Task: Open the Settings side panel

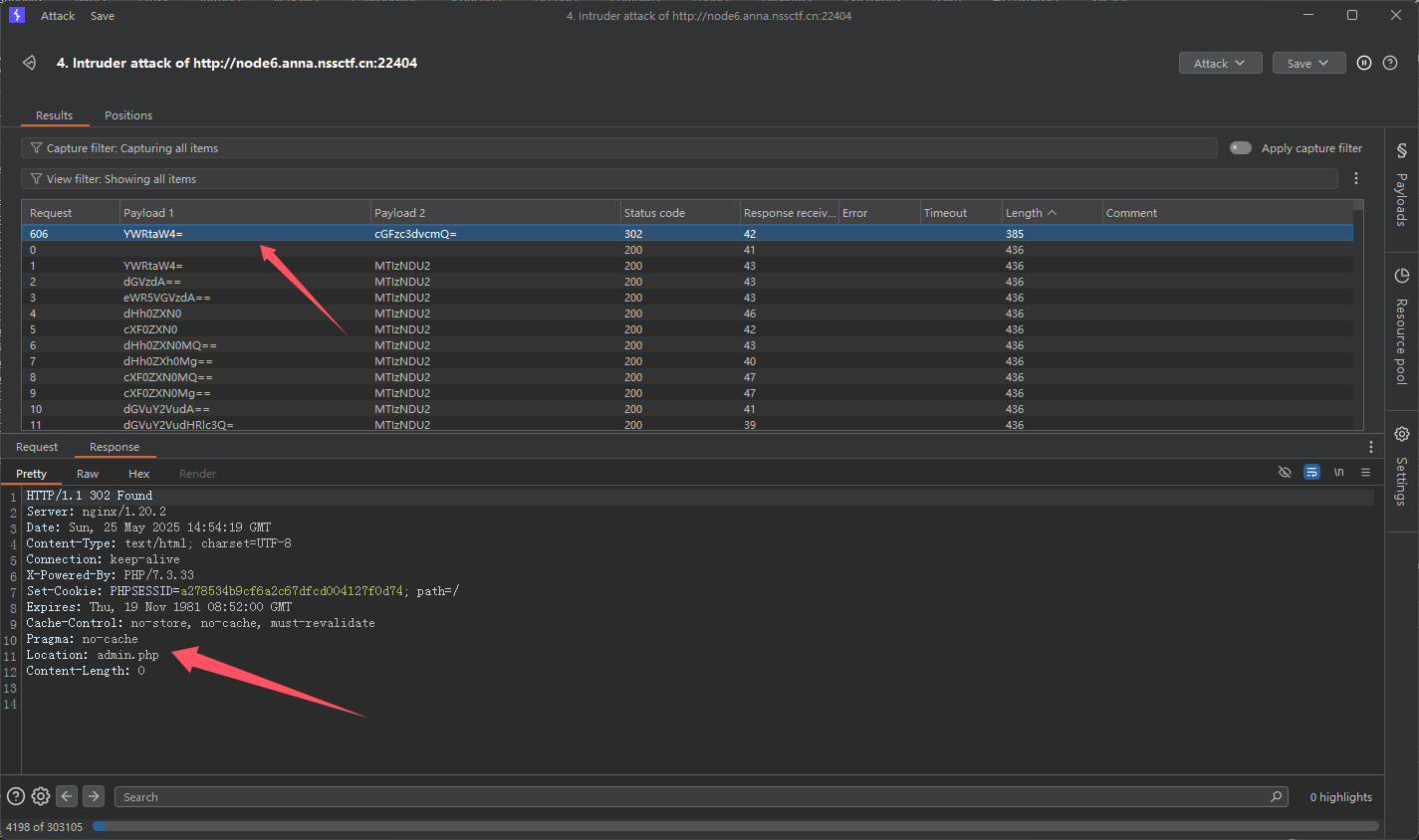Action: click(1401, 467)
